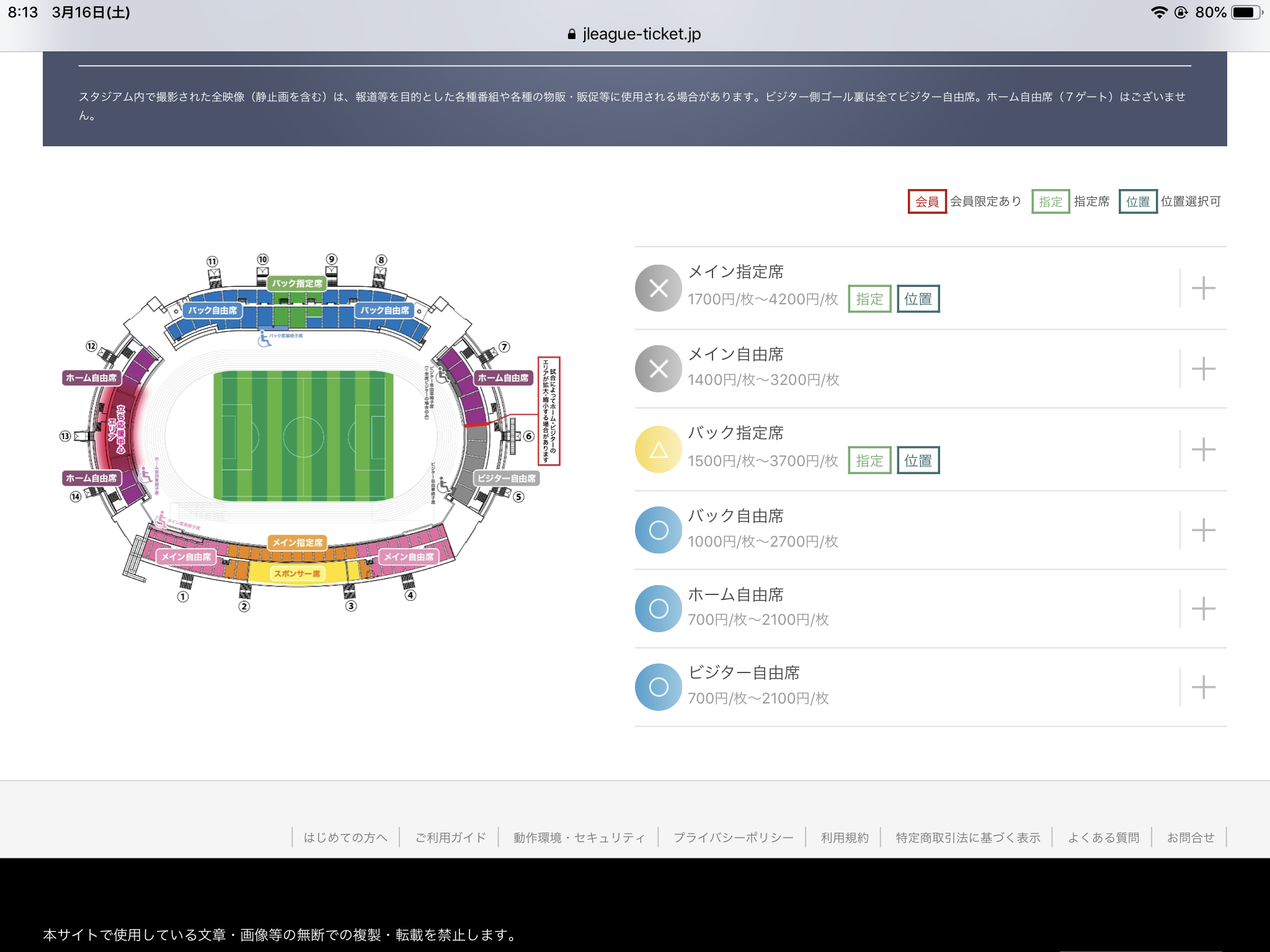Open the プライバシーポリシー footer link
1270x952 pixels.
[x=733, y=837]
